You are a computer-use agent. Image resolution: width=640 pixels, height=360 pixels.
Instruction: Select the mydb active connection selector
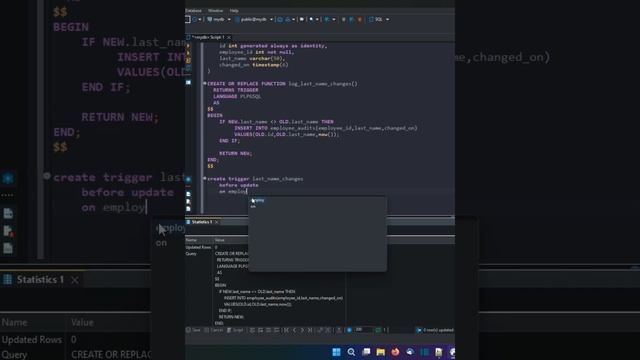(216, 19)
